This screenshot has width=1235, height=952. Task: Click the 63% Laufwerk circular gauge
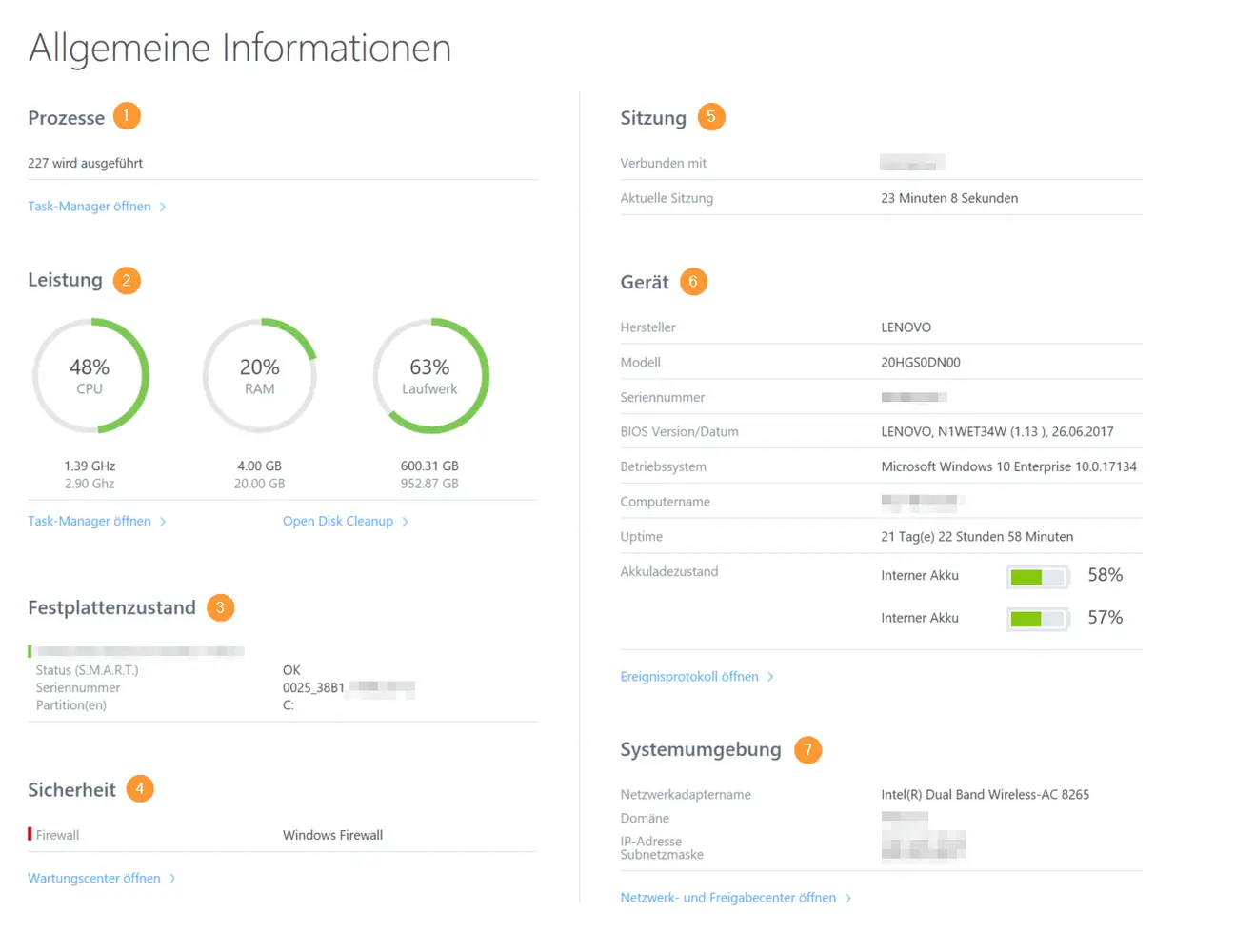pos(430,376)
